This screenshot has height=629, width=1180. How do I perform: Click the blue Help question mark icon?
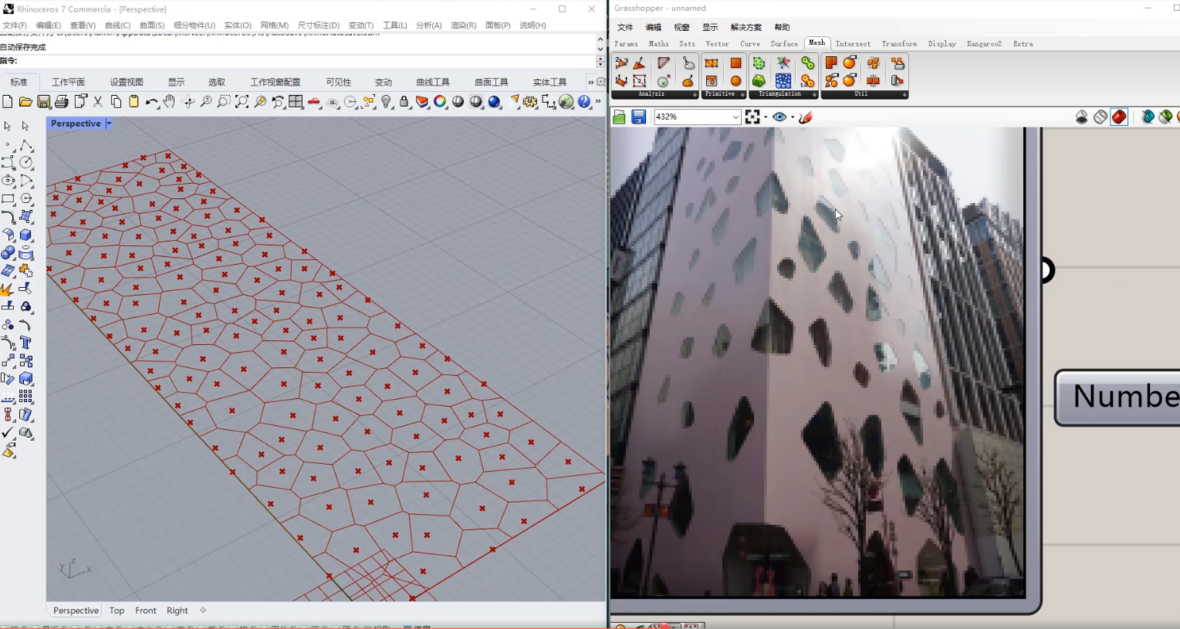pyautogui.click(x=584, y=102)
